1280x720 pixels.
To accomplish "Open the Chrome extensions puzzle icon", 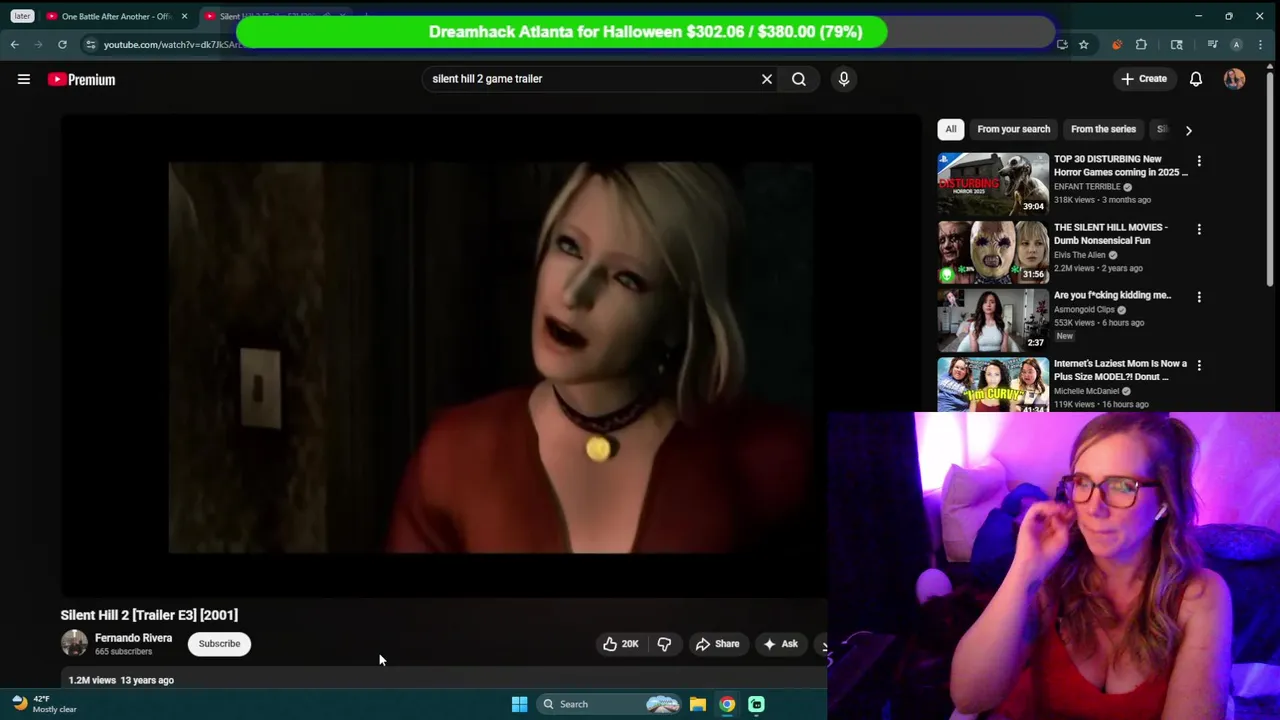I will (1141, 44).
